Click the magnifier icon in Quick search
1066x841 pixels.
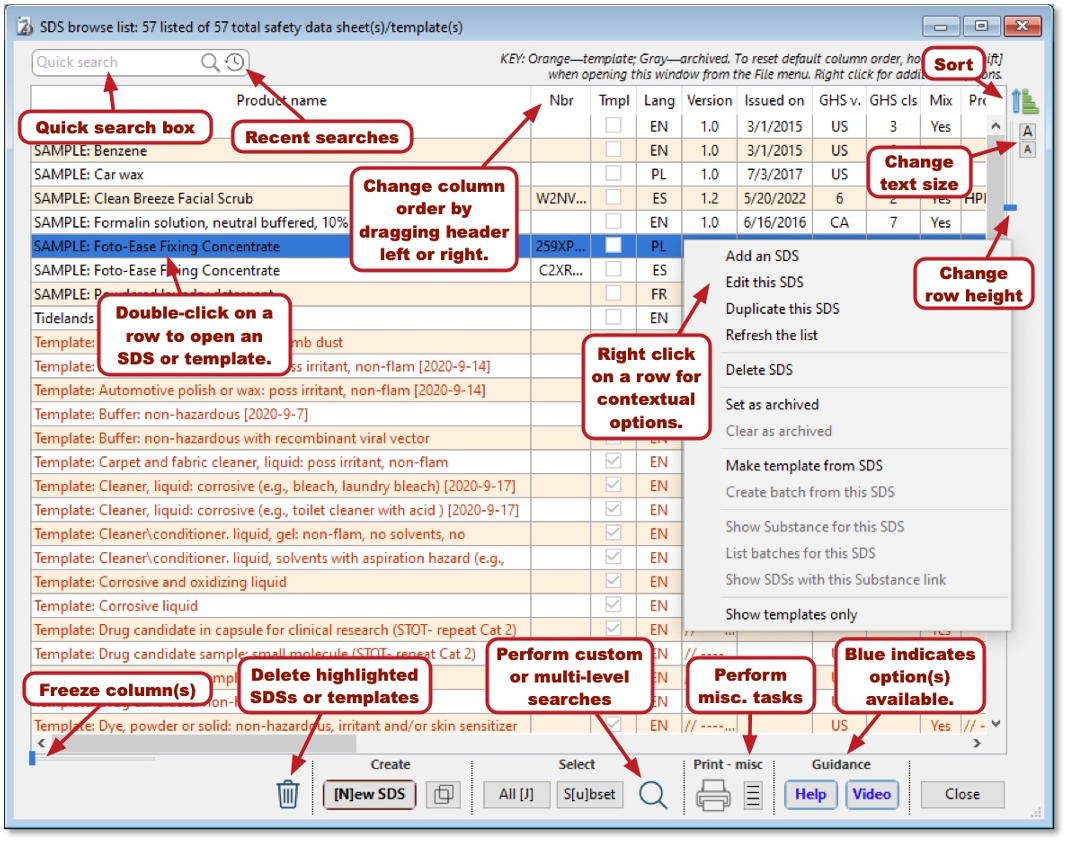coord(210,63)
